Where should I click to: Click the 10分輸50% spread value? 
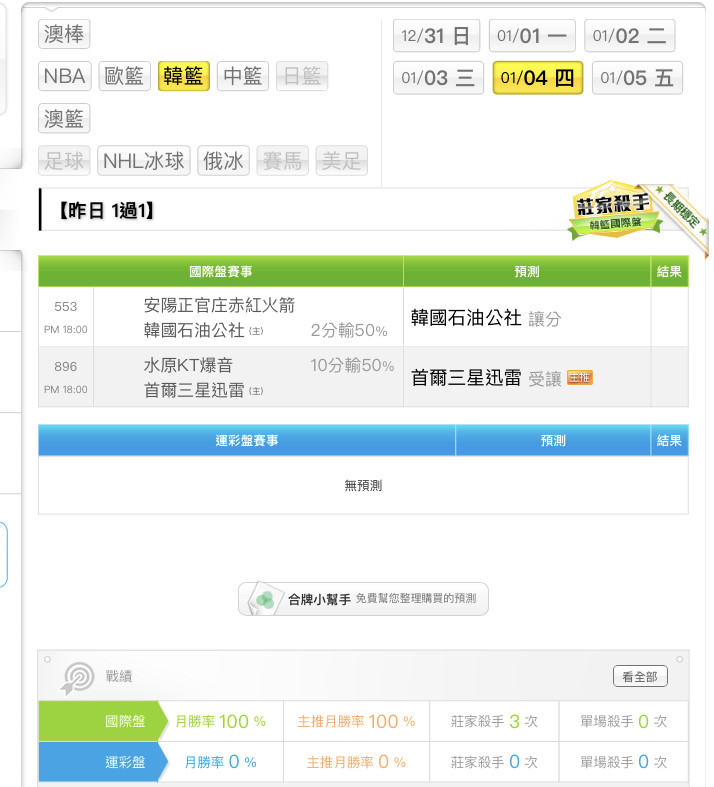352,365
